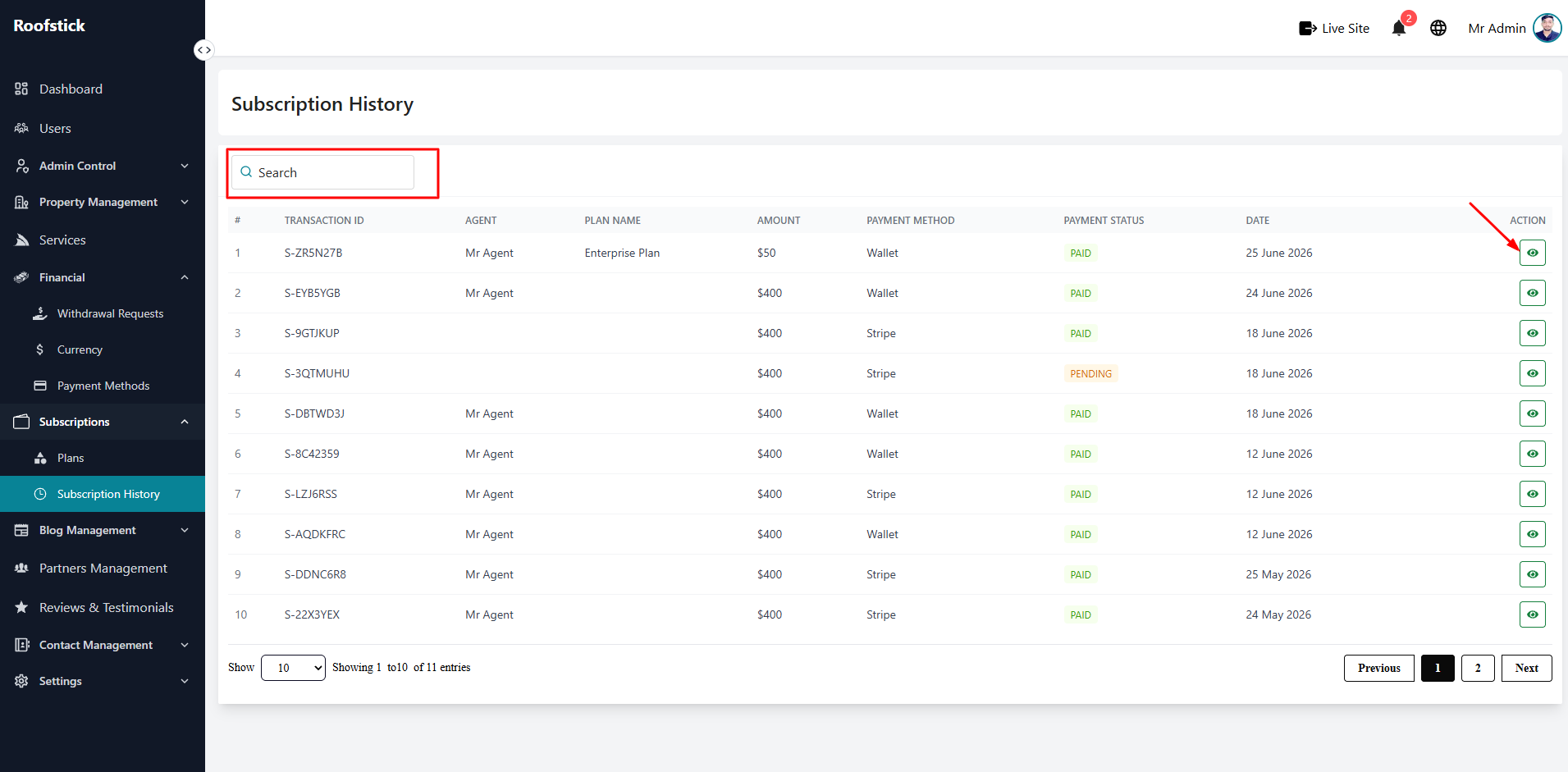Expand the Admin Control menu
The width and height of the screenshot is (1568, 772).
[x=103, y=166]
